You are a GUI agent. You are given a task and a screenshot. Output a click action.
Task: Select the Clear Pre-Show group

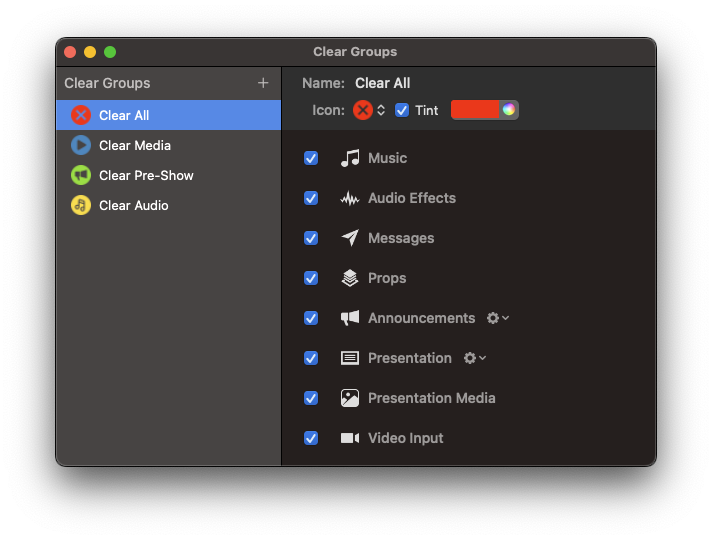pos(168,175)
